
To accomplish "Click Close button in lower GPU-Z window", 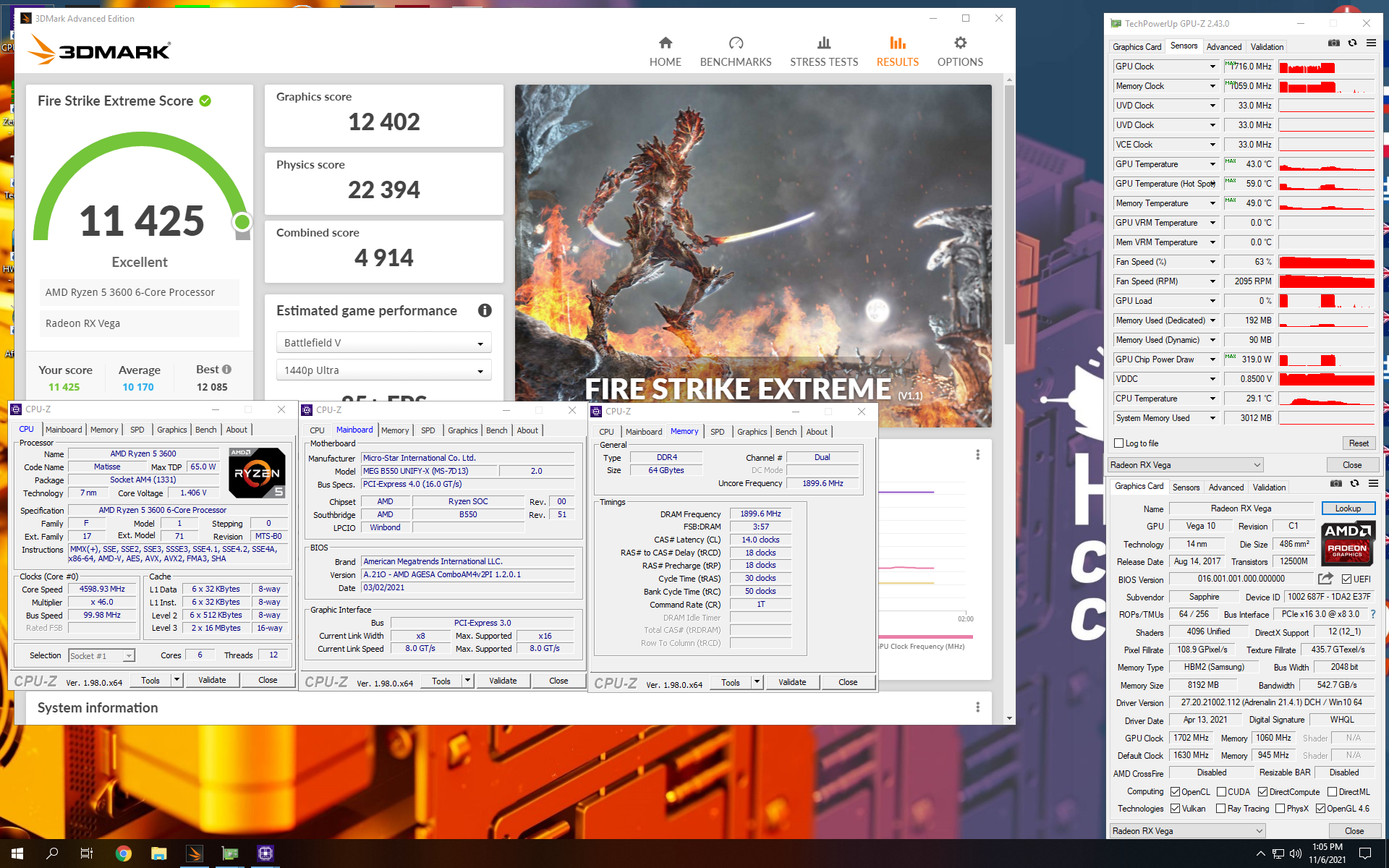I will [x=1354, y=831].
